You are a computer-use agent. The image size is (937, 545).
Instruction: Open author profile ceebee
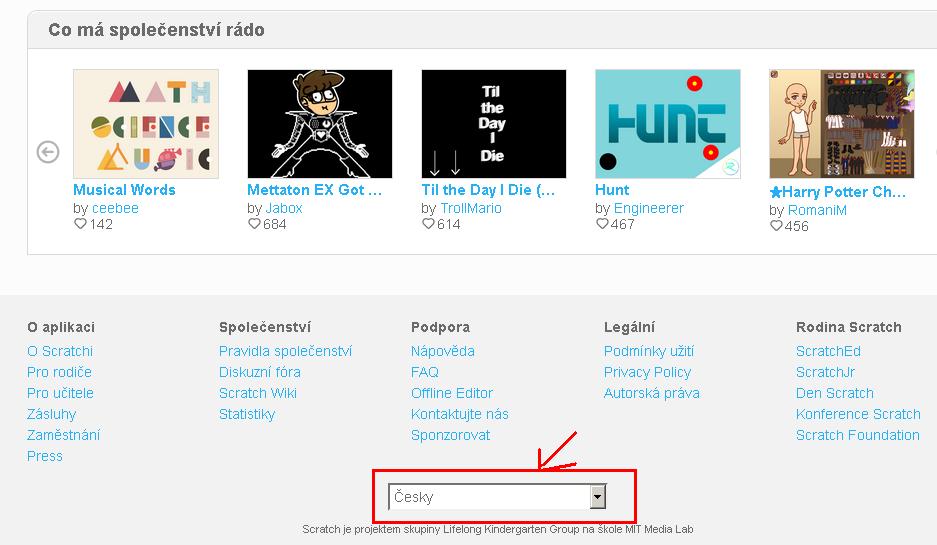(x=115, y=208)
